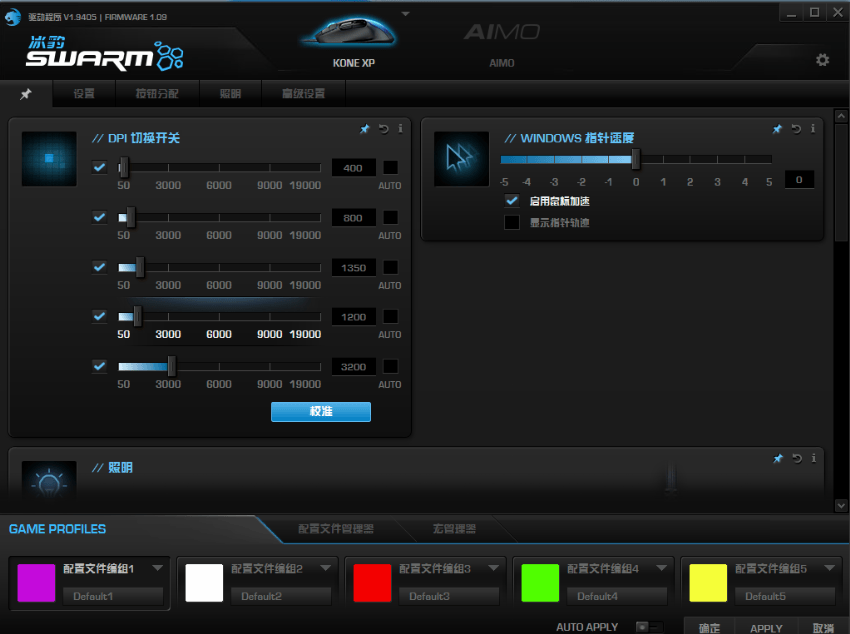
Task: Expand profile slot 1 dropdown arrow
Action: point(158,568)
